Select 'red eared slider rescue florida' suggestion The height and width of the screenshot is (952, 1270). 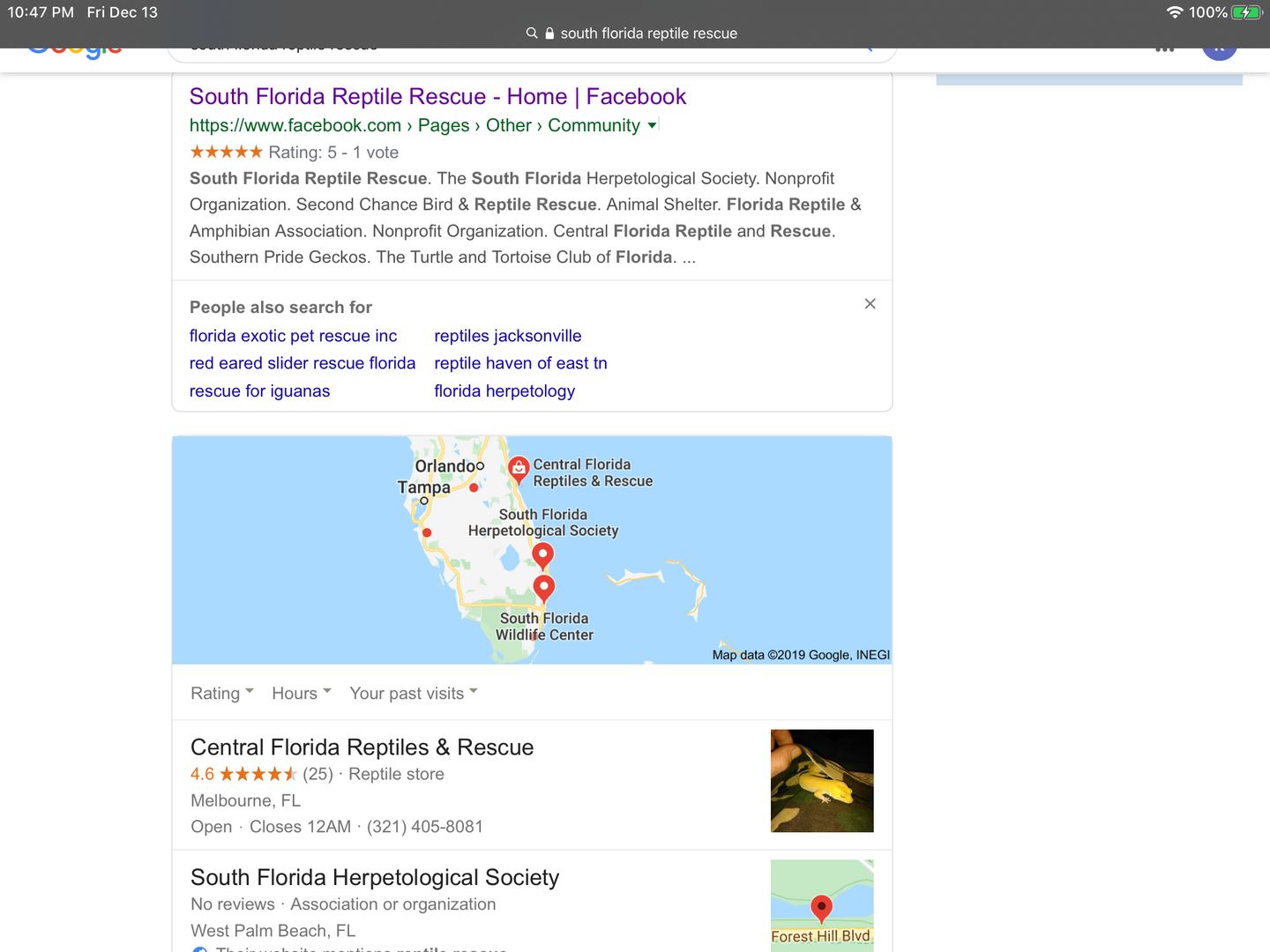pyautogui.click(x=303, y=363)
